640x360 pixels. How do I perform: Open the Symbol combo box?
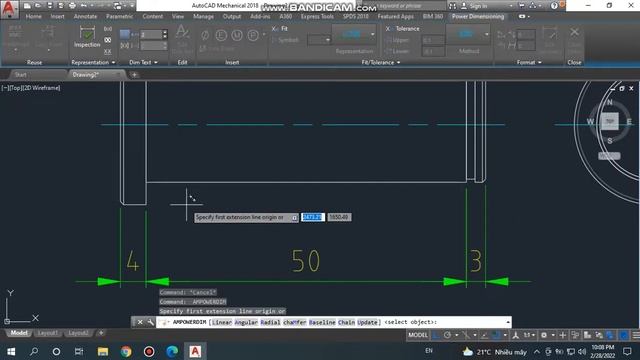(x=319, y=40)
